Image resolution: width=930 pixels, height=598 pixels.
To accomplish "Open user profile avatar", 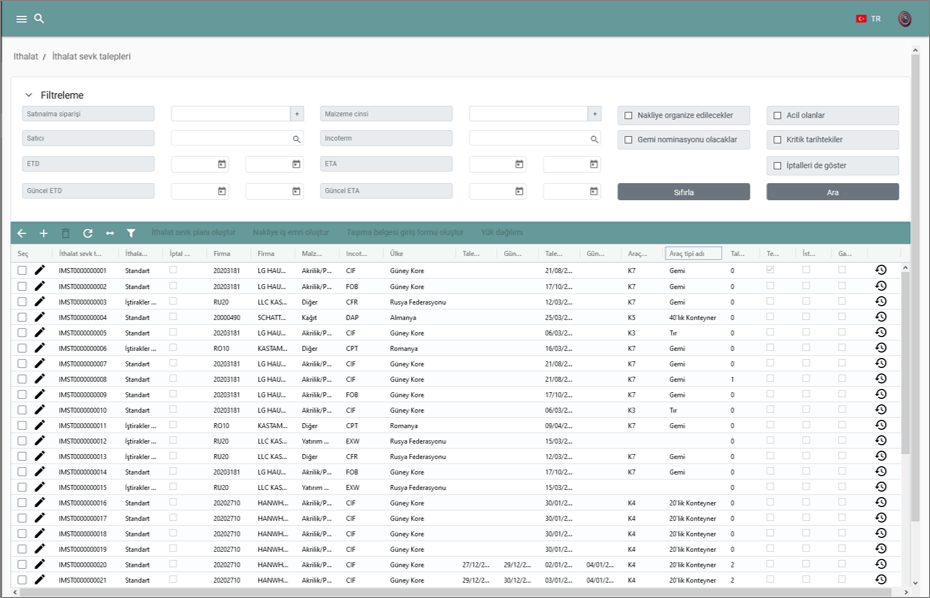I will [x=904, y=19].
